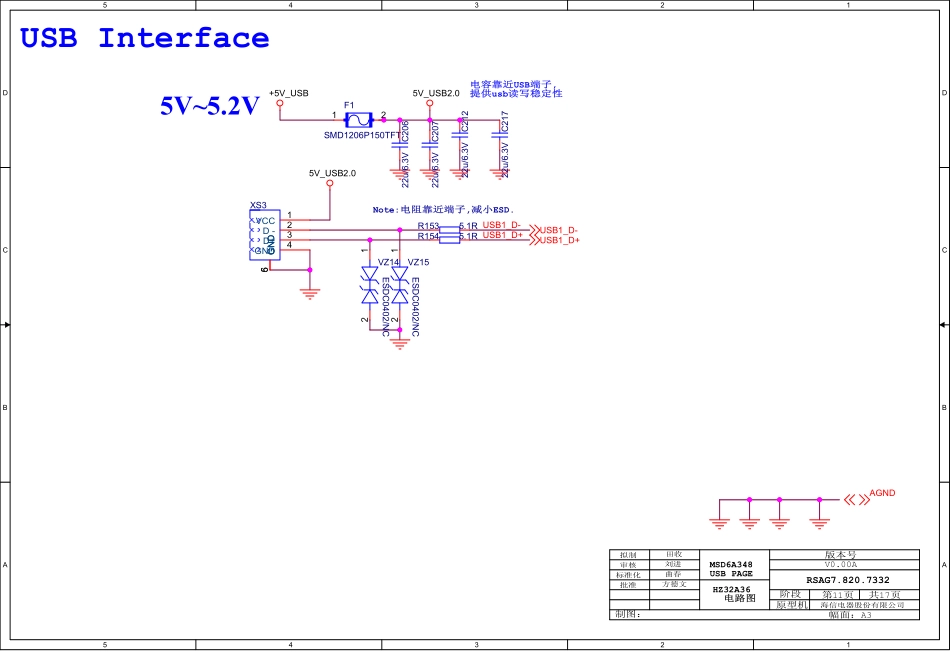Click the MSD6A348 USB PAGE cell
Image resolution: width=950 pixels, height=672 pixels.
[x=730, y=569]
